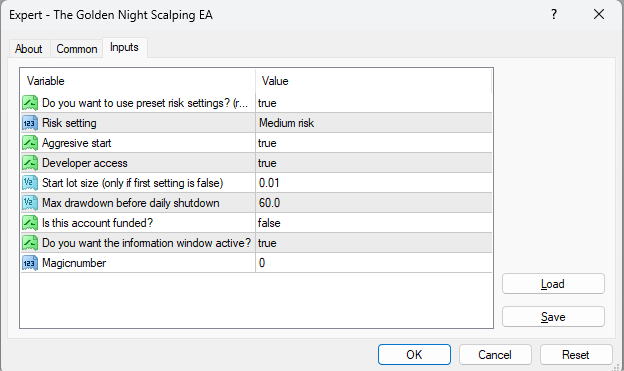
Task: Change the information window active true value
Action: click(374, 243)
